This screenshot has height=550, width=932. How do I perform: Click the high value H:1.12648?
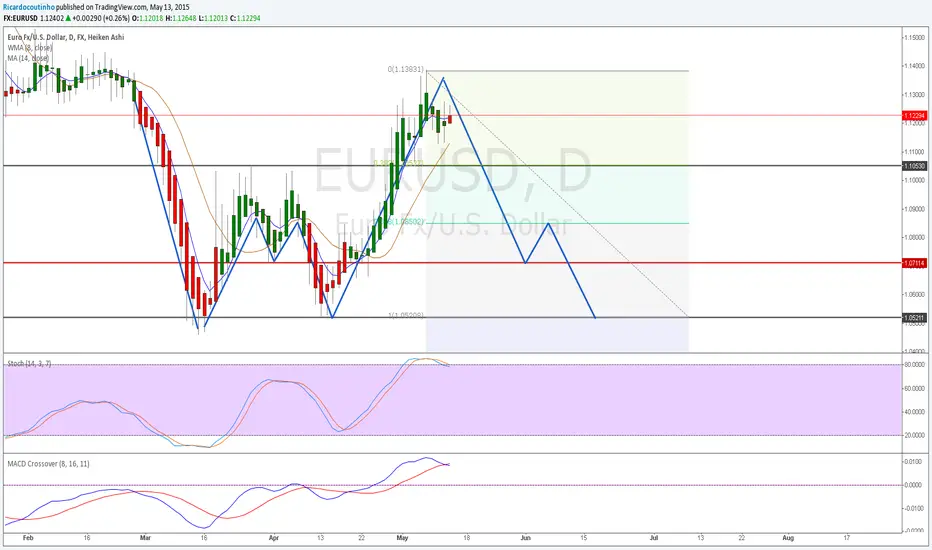pyautogui.click(x=181, y=18)
